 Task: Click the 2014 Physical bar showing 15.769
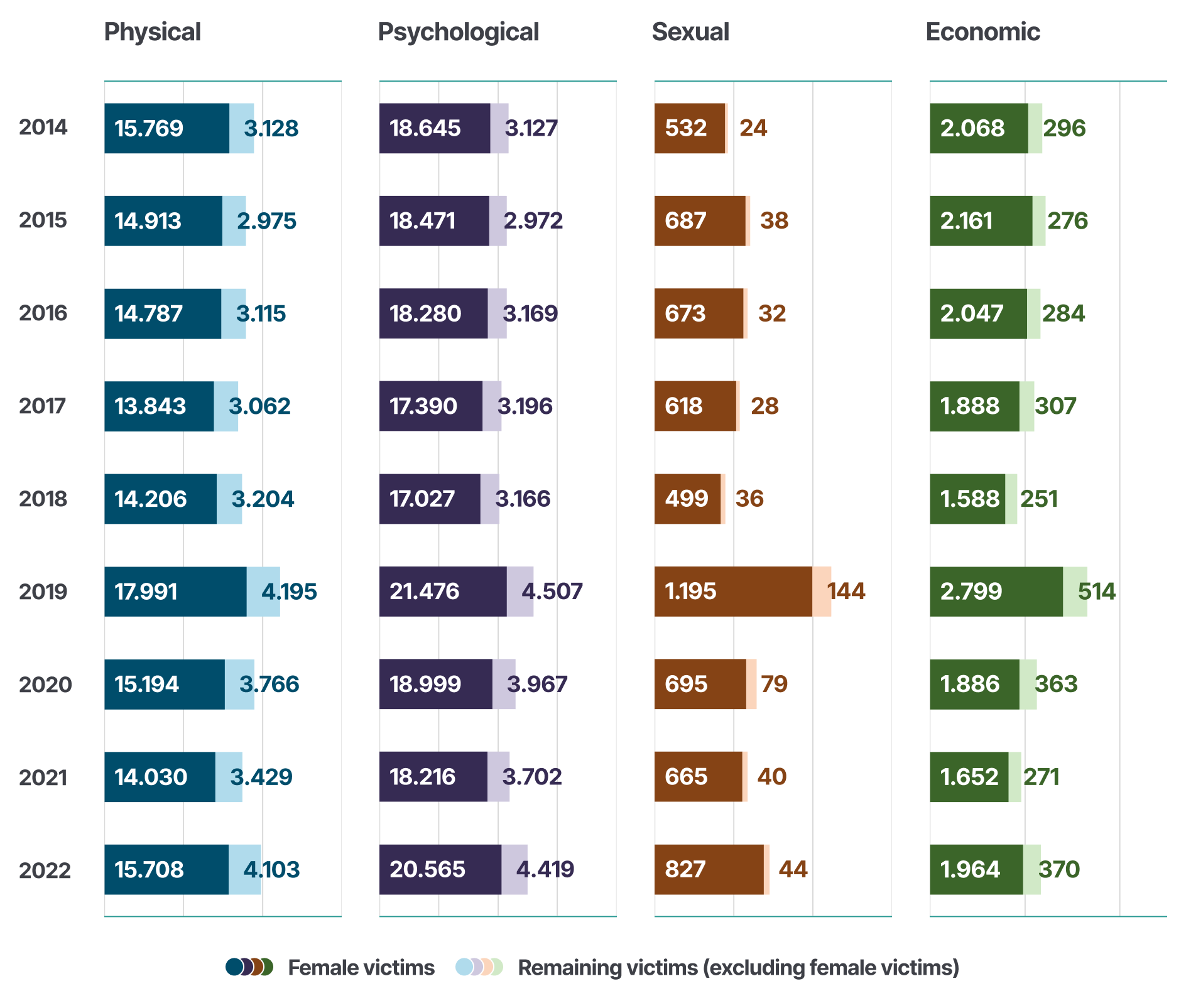166,128
